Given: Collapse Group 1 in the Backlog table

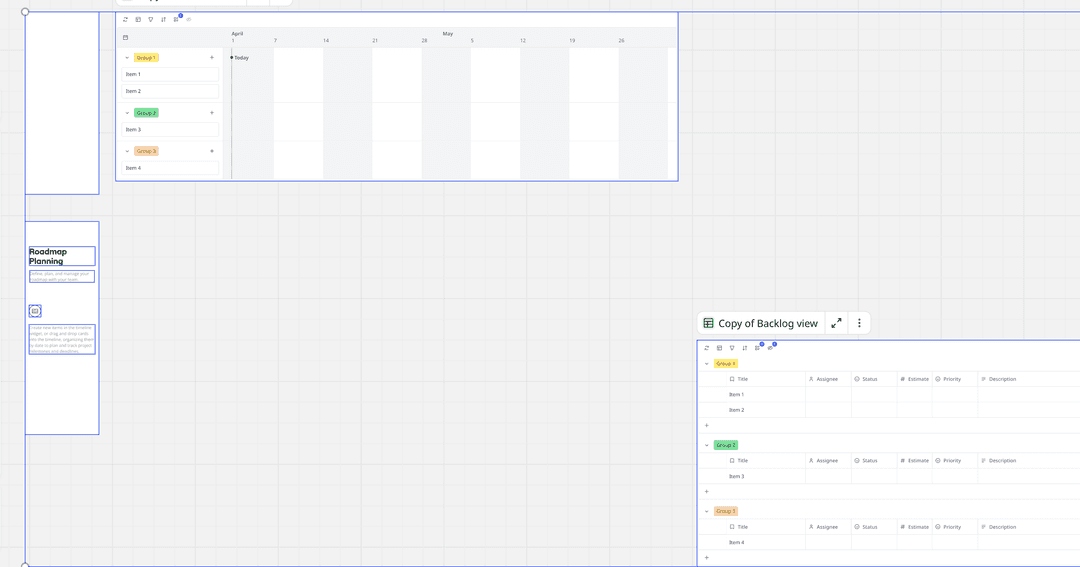Looking at the screenshot, I should pos(706,364).
